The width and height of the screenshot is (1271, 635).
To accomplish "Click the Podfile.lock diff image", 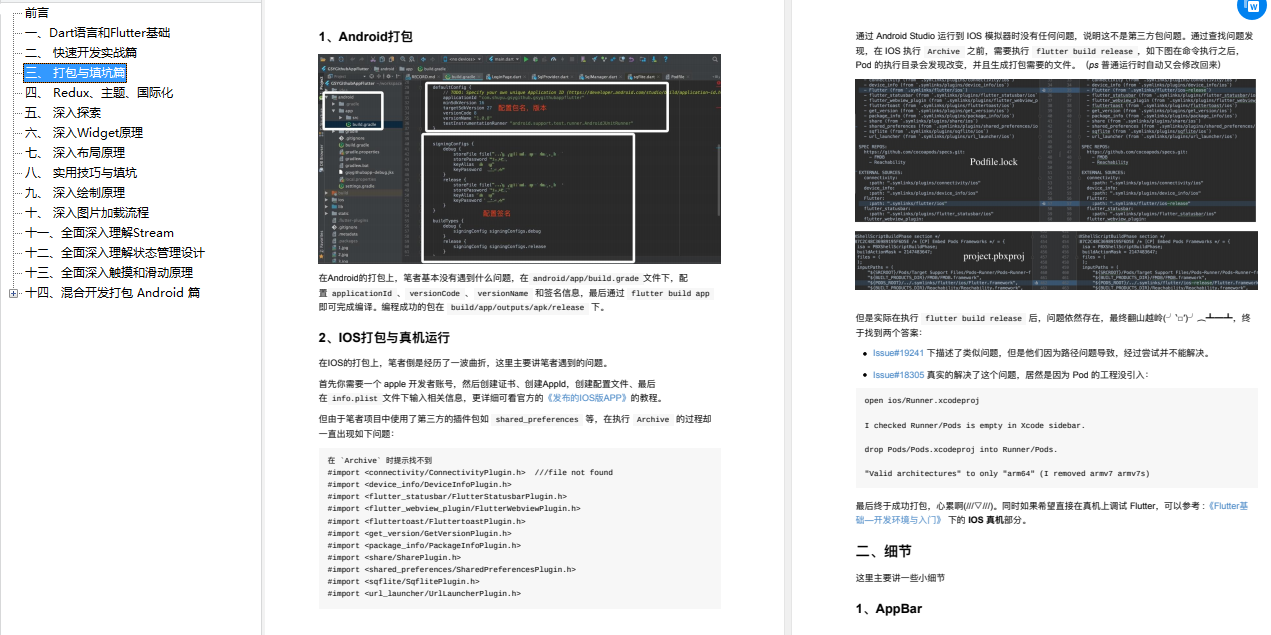I will click(1055, 150).
